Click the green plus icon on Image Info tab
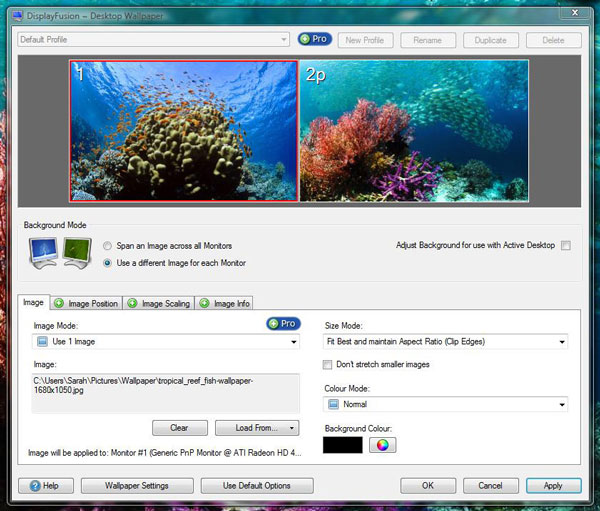The image size is (600, 511). (205, 304)
